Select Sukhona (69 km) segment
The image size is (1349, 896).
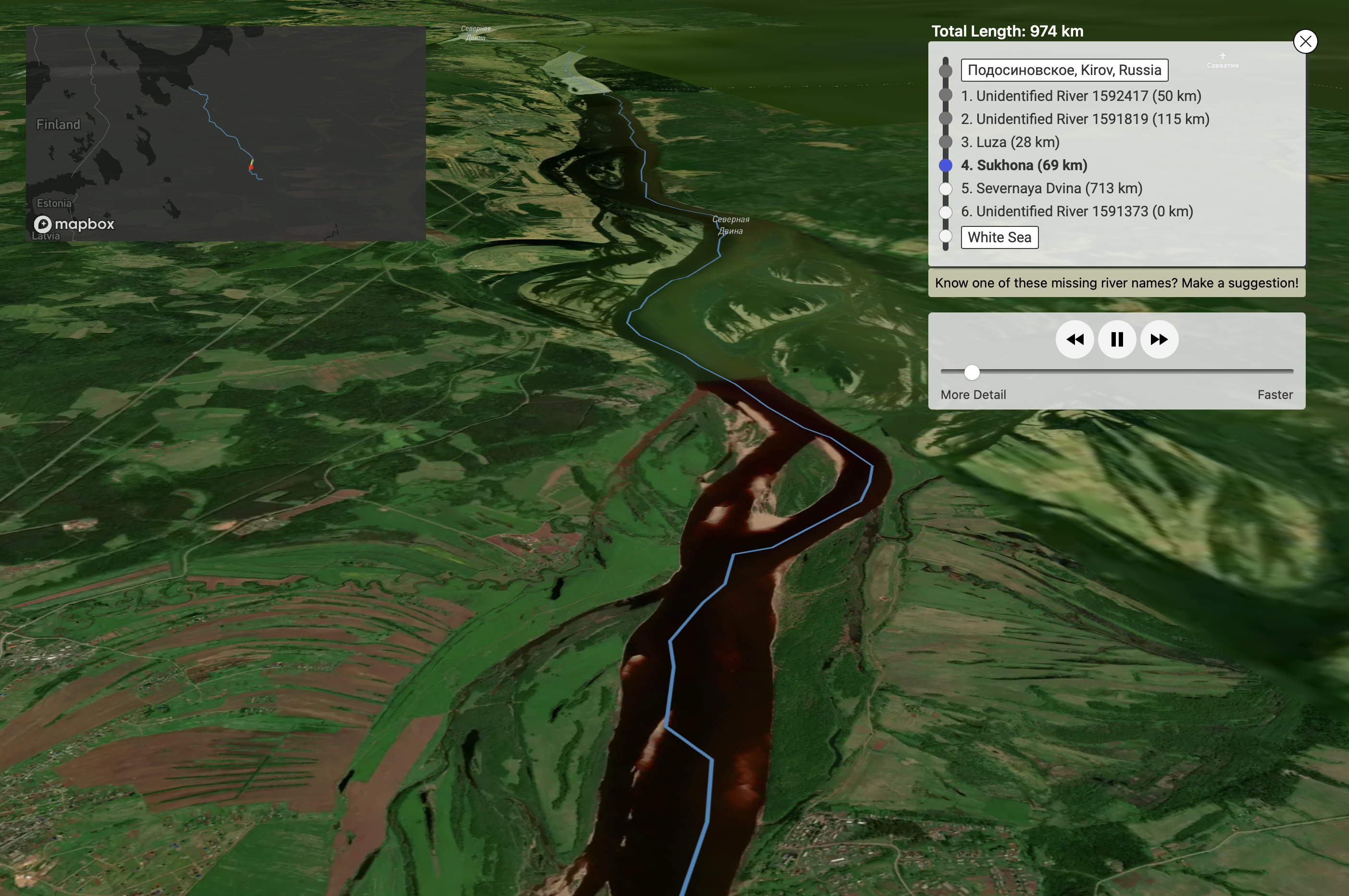tap(1024, 165)
